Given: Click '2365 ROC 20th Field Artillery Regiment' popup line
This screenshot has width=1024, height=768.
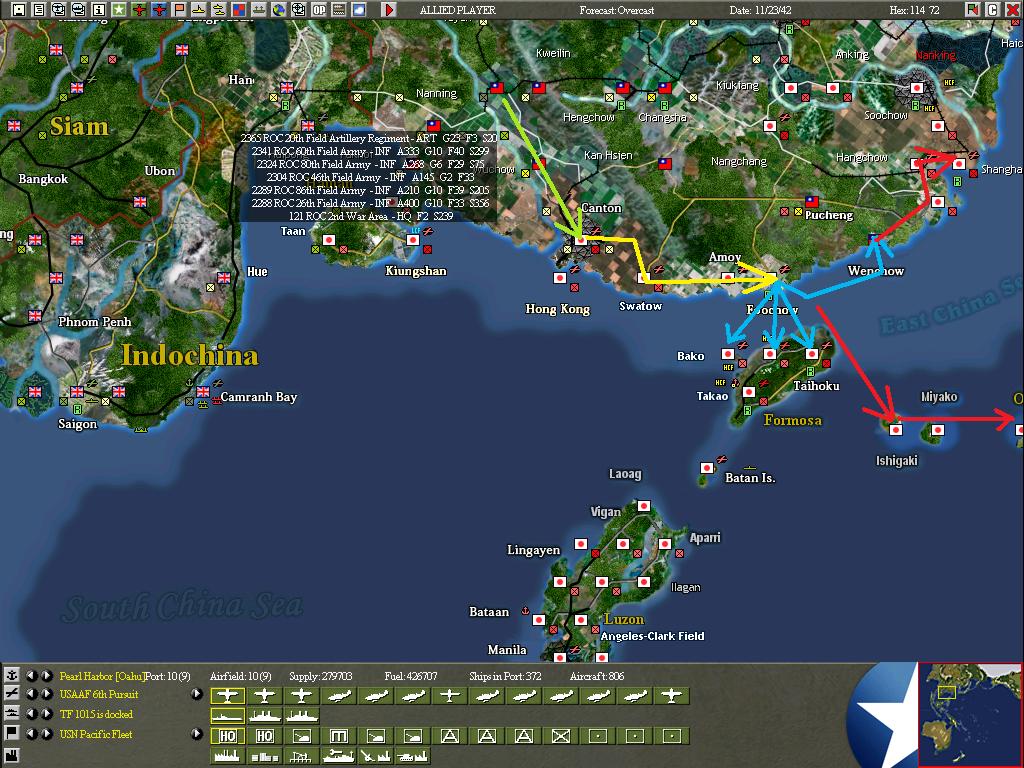Looking at the screenshot, I should (369, 138).
